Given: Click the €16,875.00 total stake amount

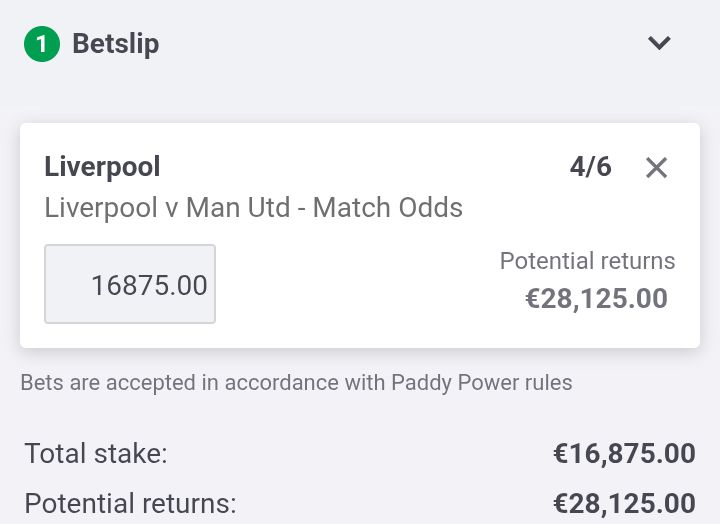Looking at the screenshot, I should (624, 454).
